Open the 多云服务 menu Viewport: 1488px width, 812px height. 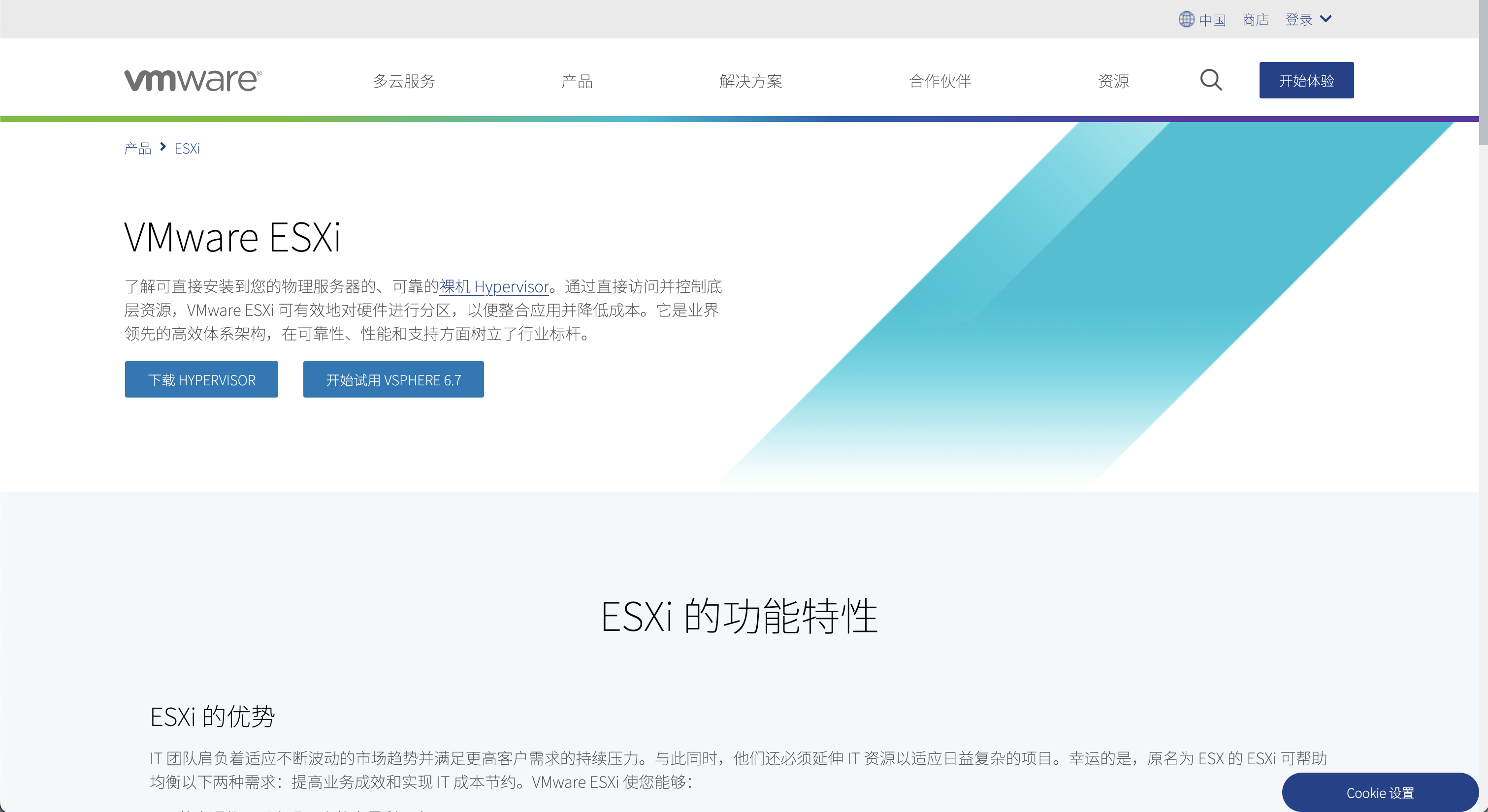tap(404, 81)
